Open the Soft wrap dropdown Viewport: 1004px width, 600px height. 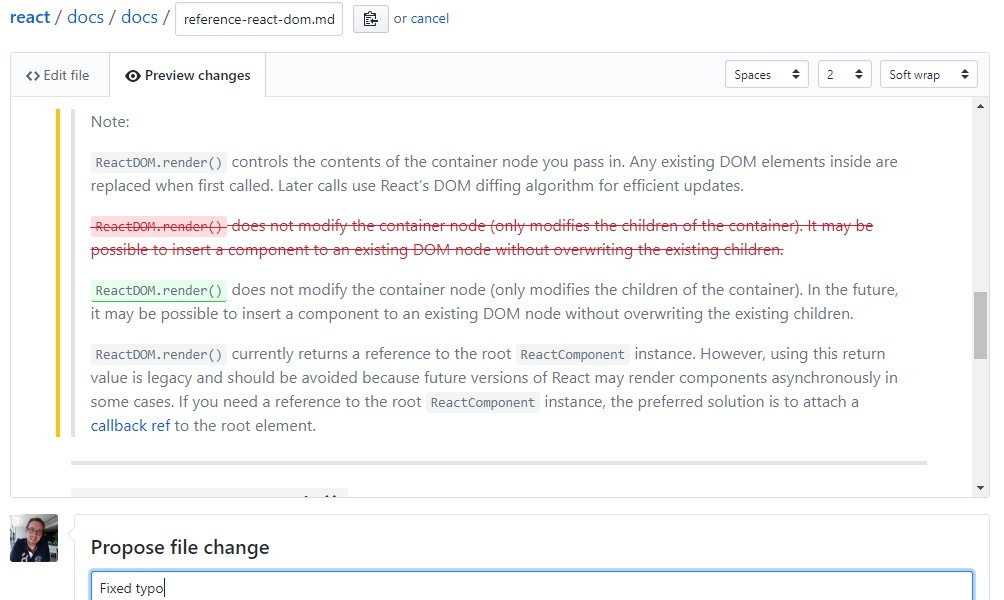tap(928, 74)
